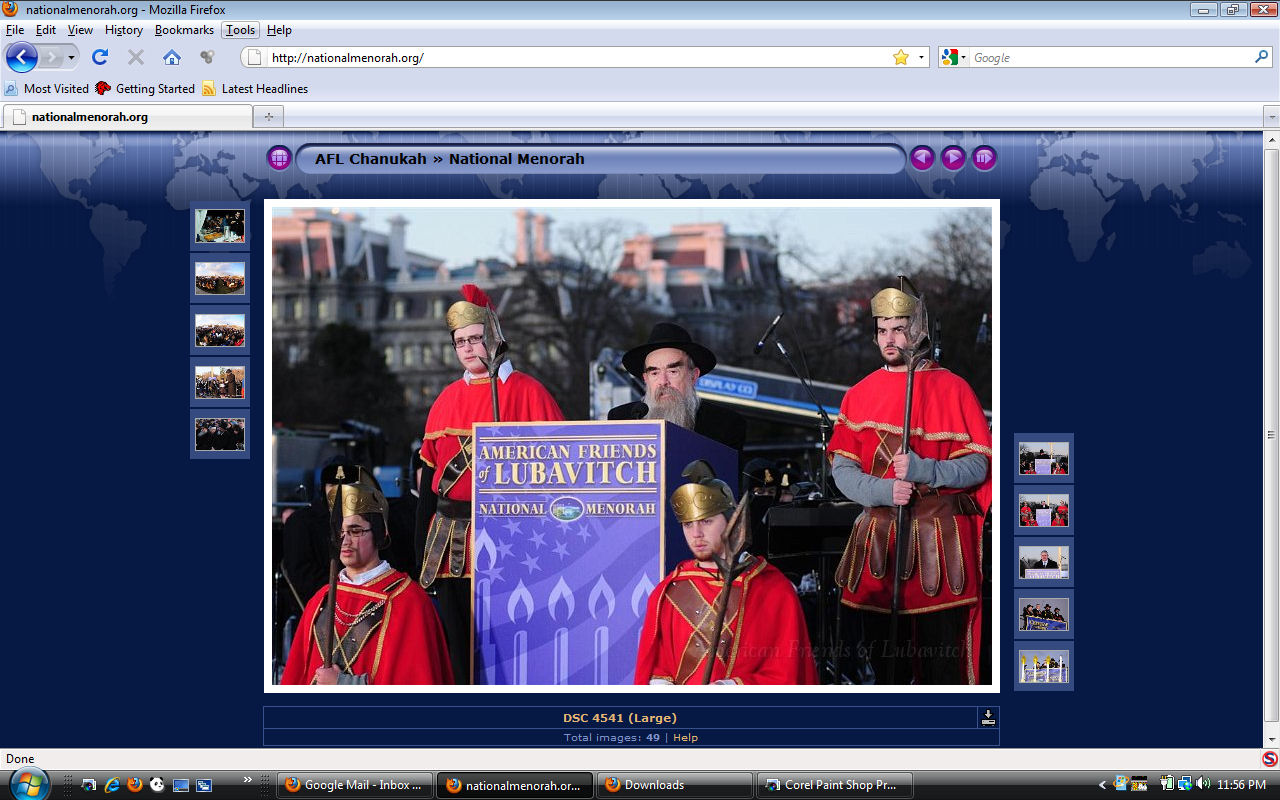The width and height of the screenshot is (1280, 800).
Task: Open Most Visited bookmarks folder
Action: 48,88
